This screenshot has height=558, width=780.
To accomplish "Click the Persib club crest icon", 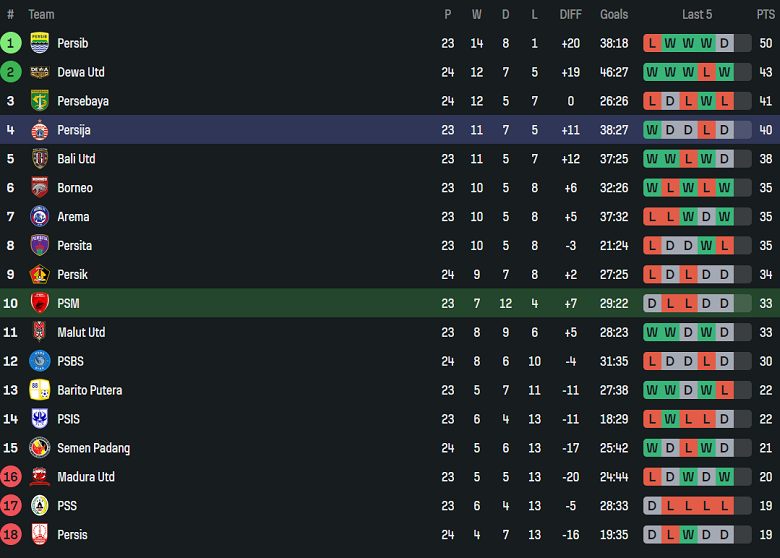I will click(40, 43).
